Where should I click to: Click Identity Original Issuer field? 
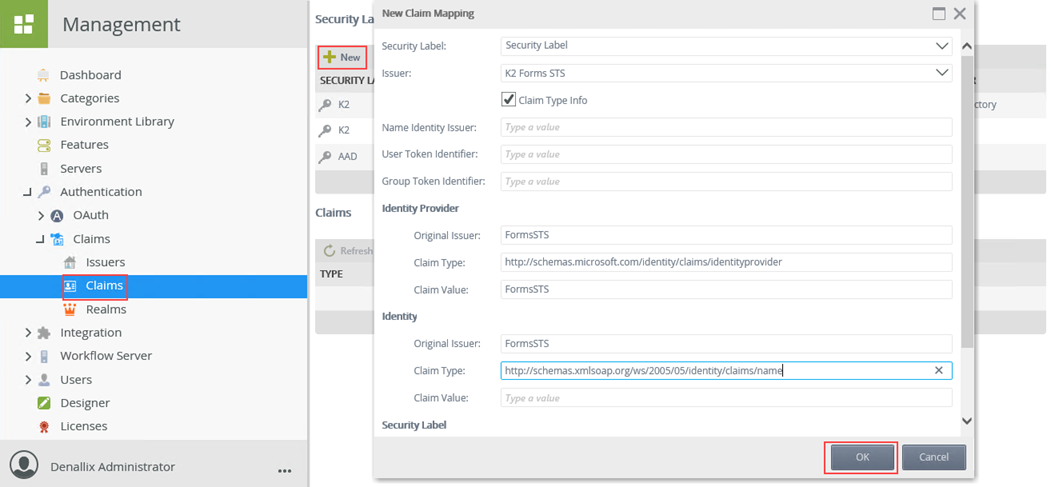tap(727, 344)
